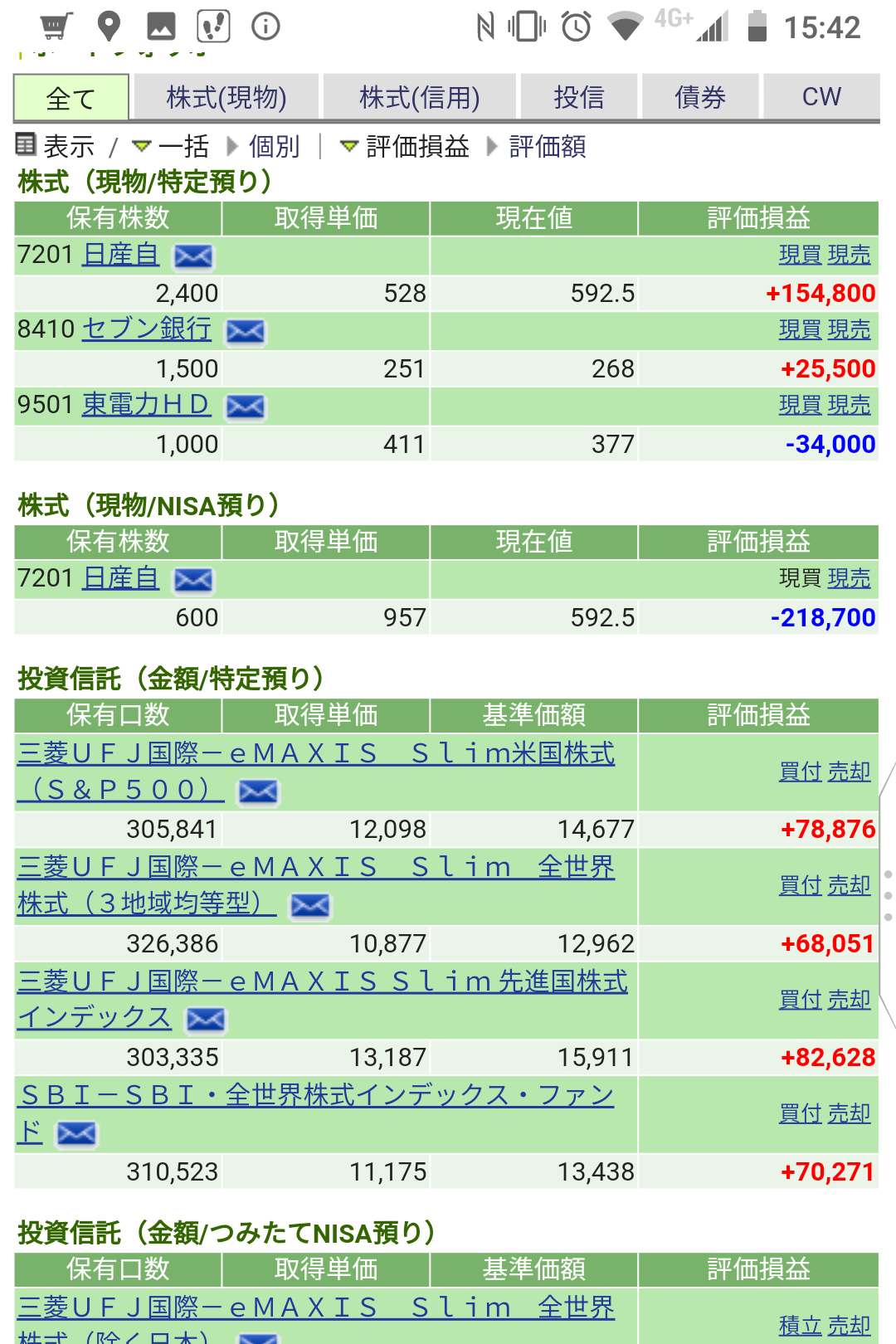Tap the 表示 list icon

coord(26,144)
